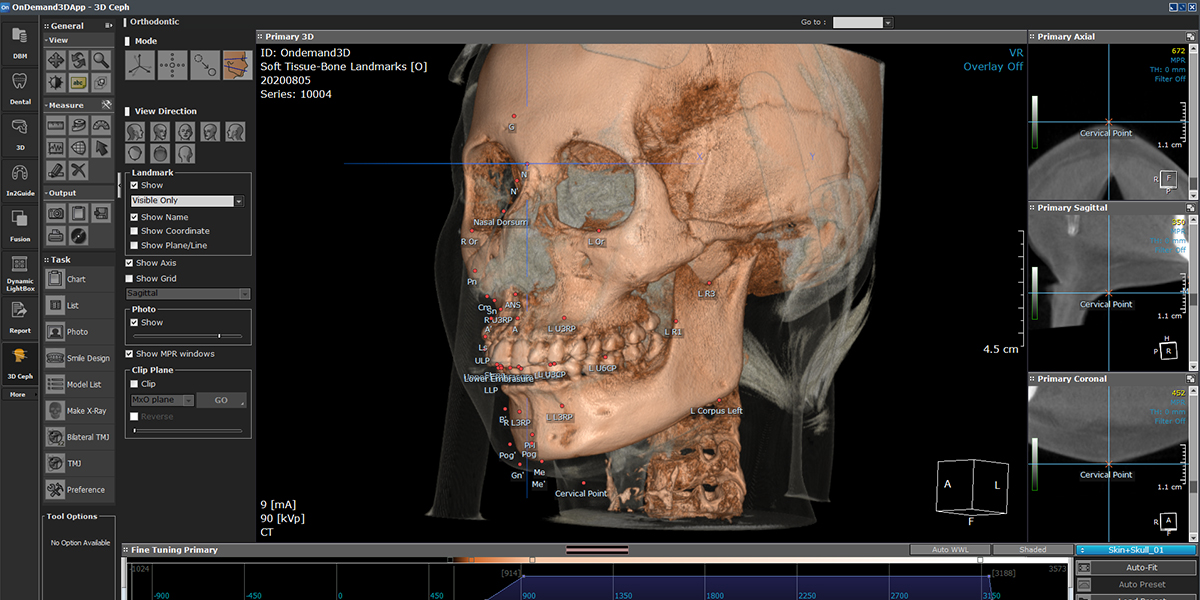The image size is (1200, 600).
Task: Enable the Show Coordinate checkbox
Action: tap(135, 231)
